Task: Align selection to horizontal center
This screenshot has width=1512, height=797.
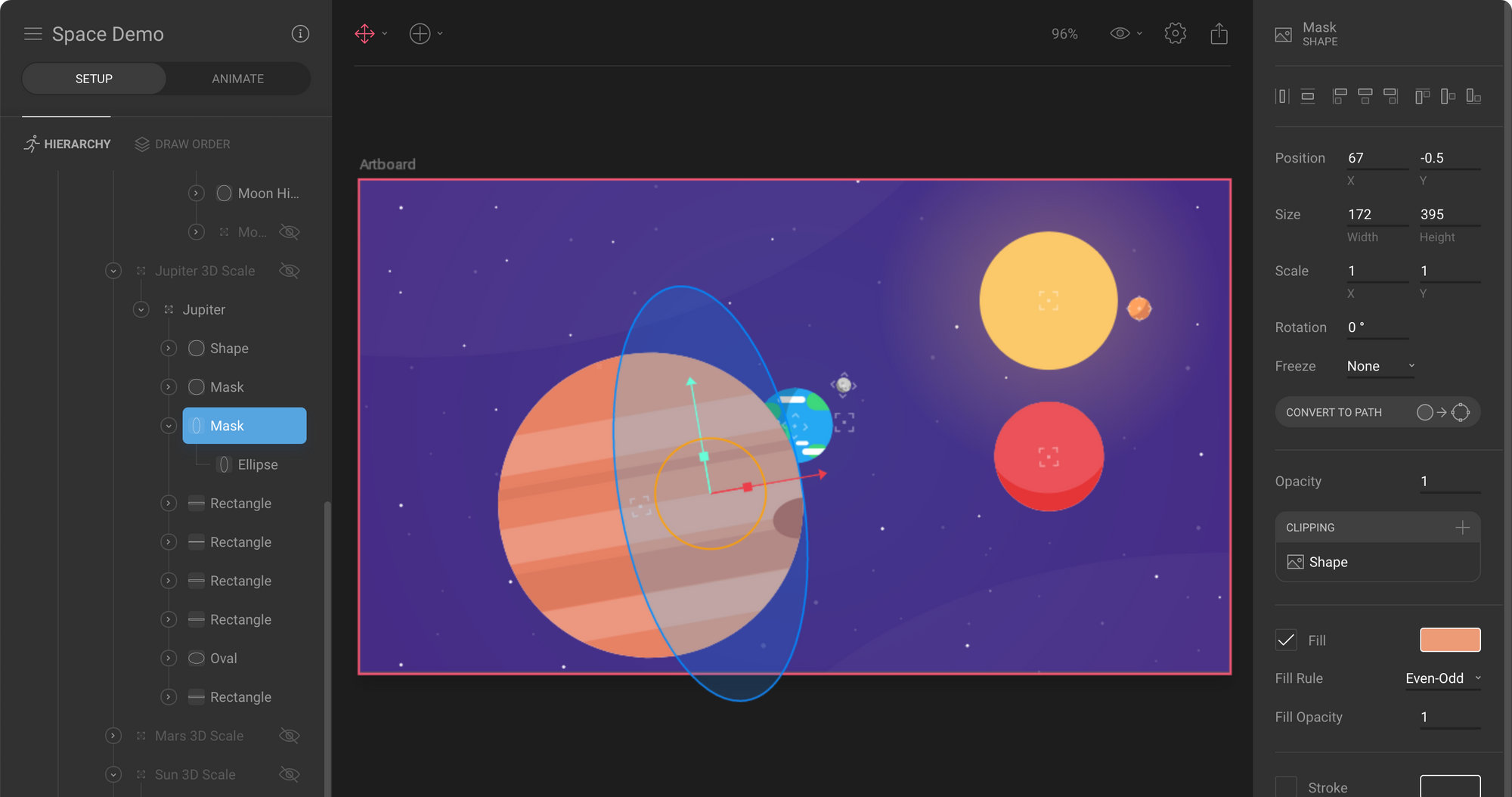Action: pyautogui.click(x=1365, y=96)
